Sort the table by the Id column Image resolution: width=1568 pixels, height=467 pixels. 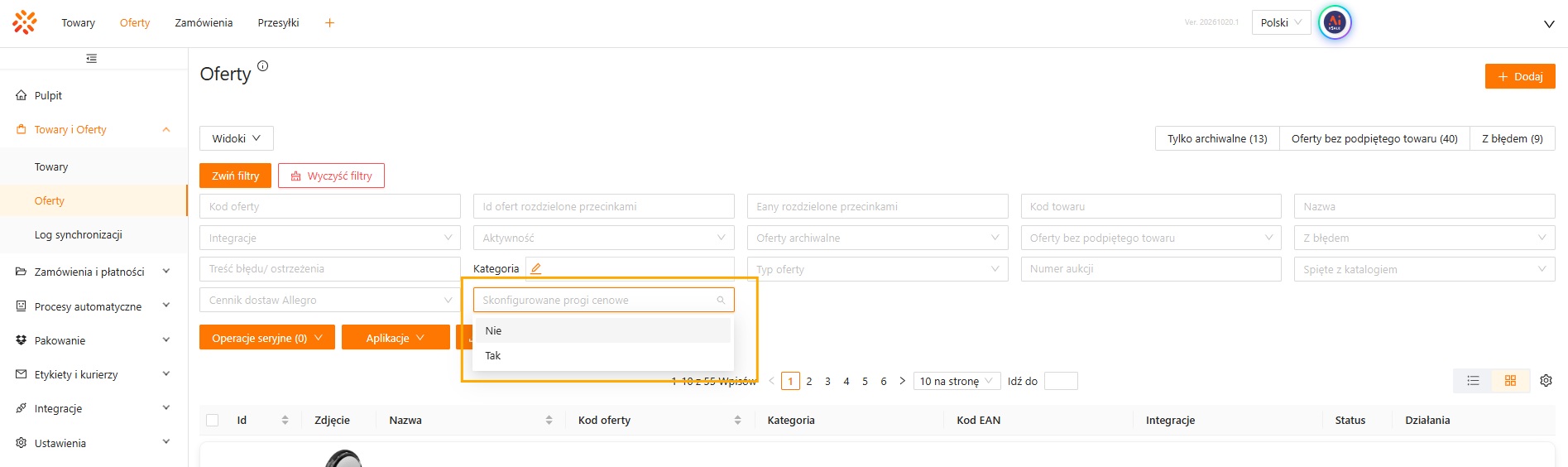[x=285, y=421]
